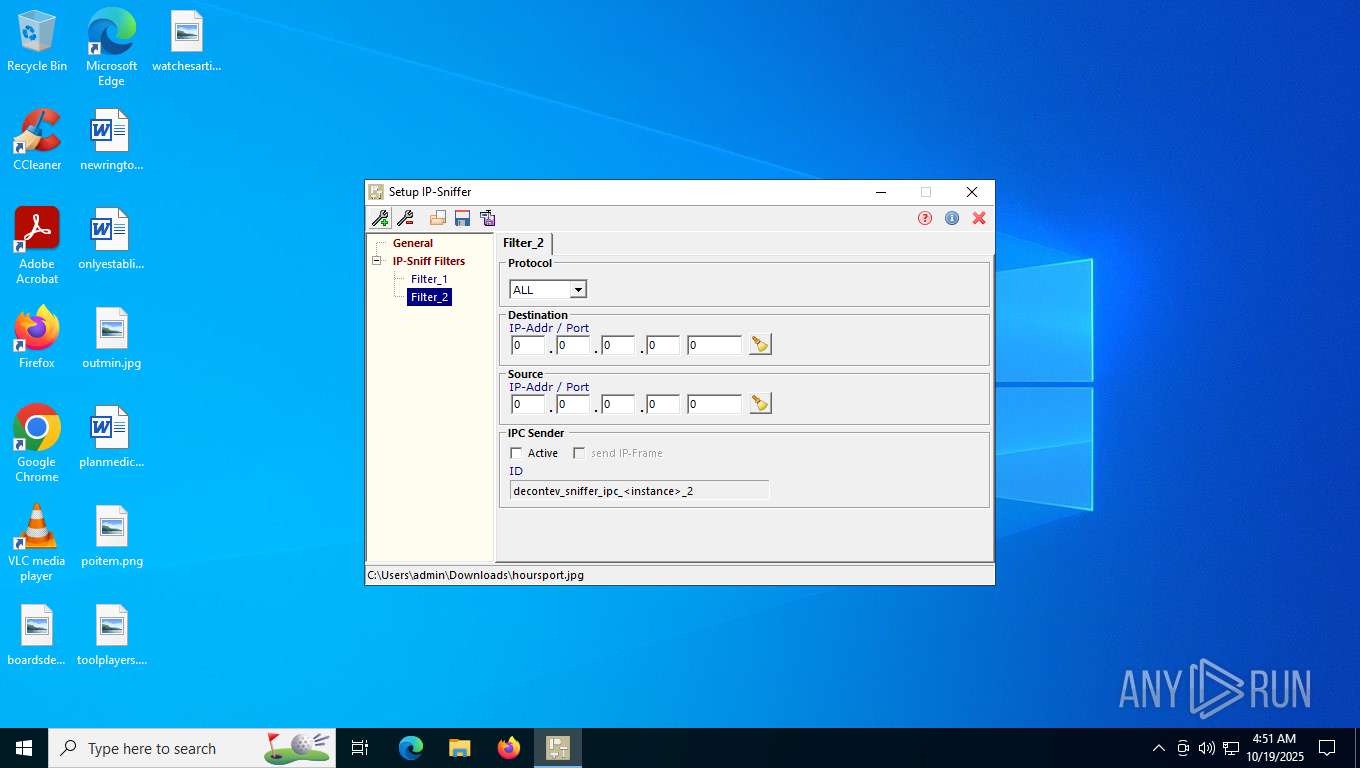Select newringto... Word document
The width and height of the screenshot is (1360, 768).
111,140
